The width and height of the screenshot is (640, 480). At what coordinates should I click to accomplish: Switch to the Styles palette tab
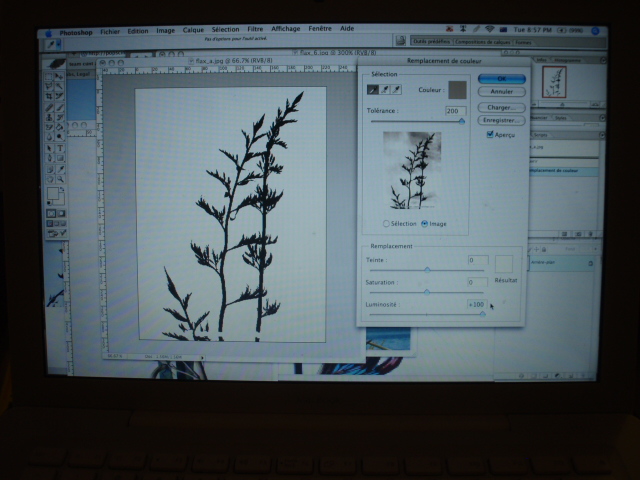[561, 118]
